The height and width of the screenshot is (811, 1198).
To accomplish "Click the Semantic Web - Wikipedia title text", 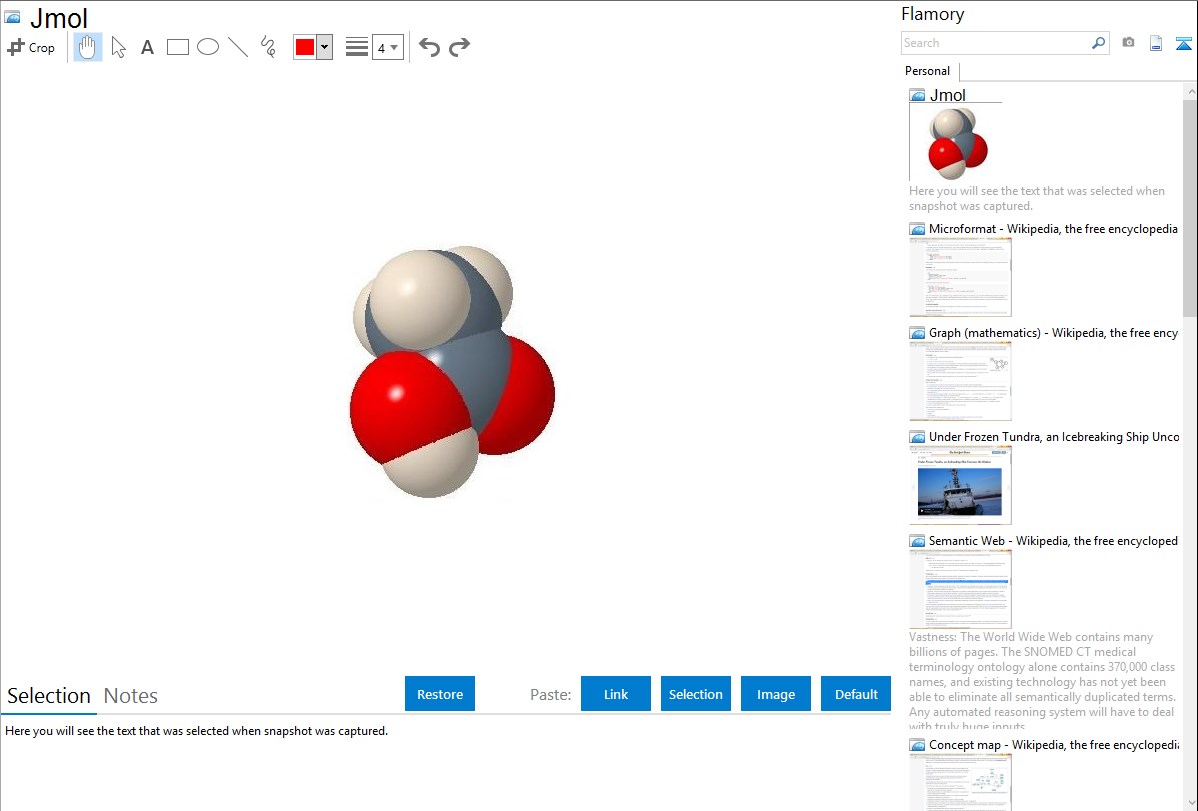I will coord(1054,540).
